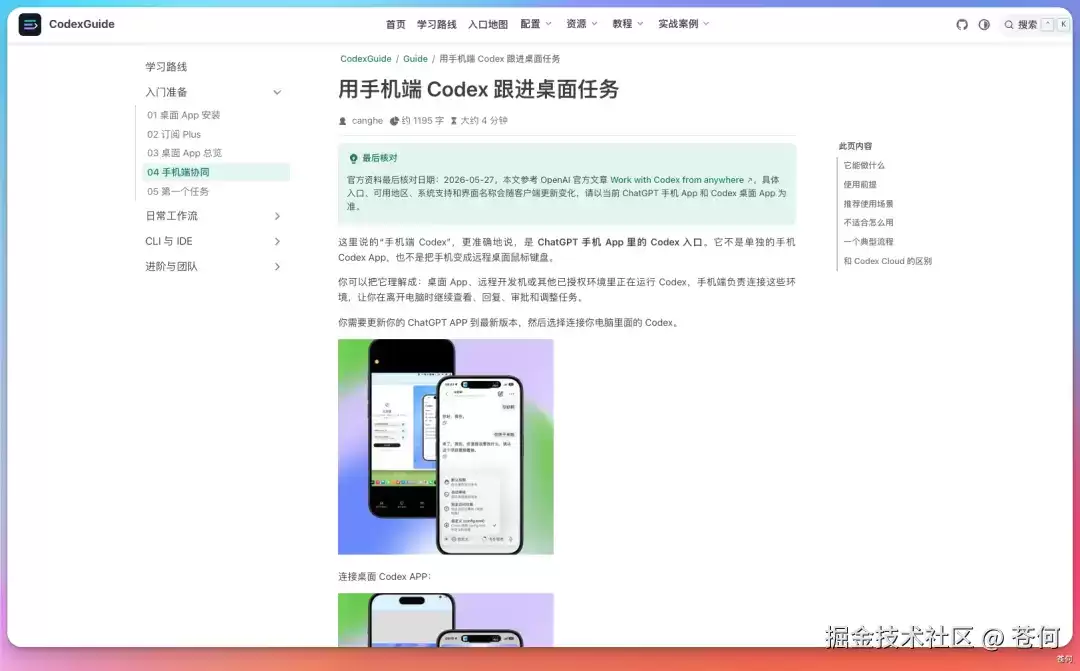Open the GitHub repository icon

pos(962,24)
